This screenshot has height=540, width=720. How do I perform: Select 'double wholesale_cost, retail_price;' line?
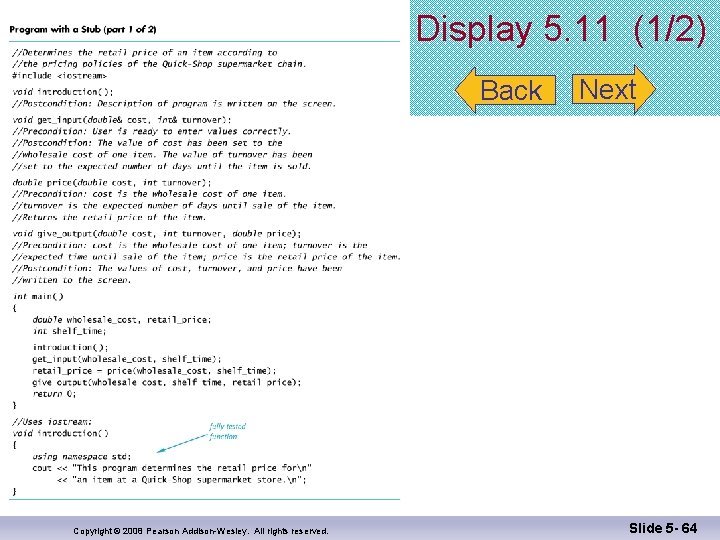[x=122, y=320]
